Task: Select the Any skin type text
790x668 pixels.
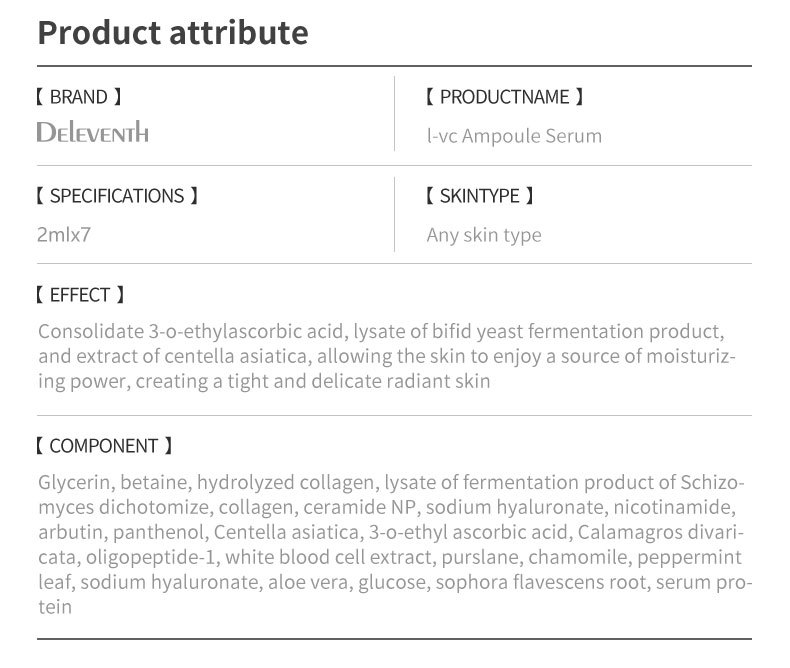Action: pyautogui.click(x=484, y=235)
